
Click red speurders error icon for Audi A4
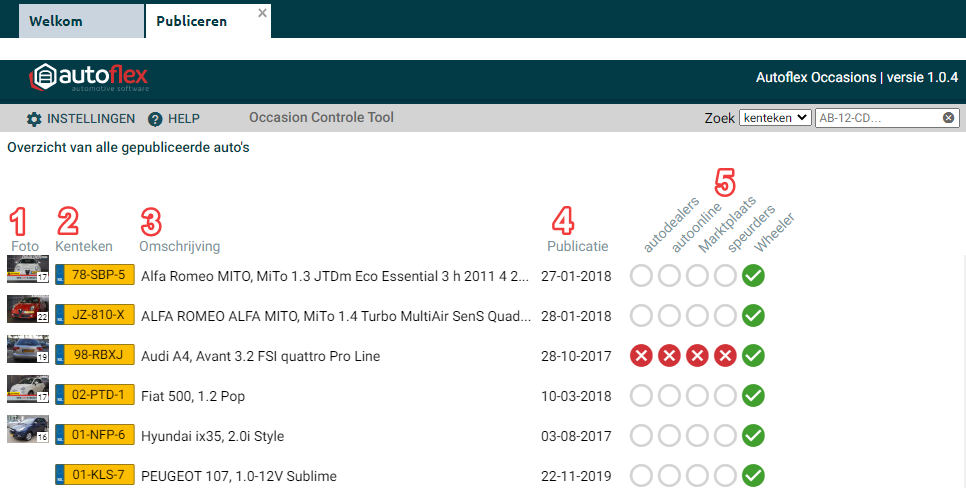(726, 356)
